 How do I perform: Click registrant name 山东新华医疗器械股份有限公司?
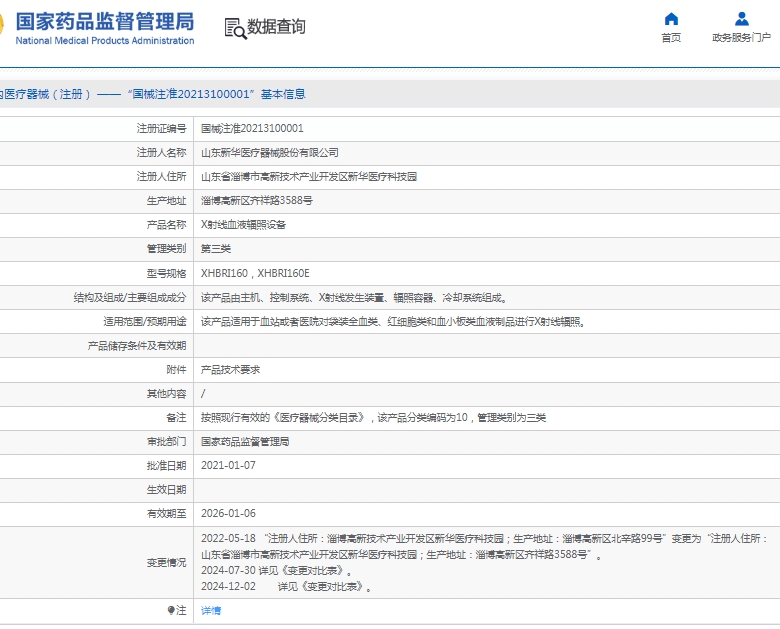[x=270, y=152]
